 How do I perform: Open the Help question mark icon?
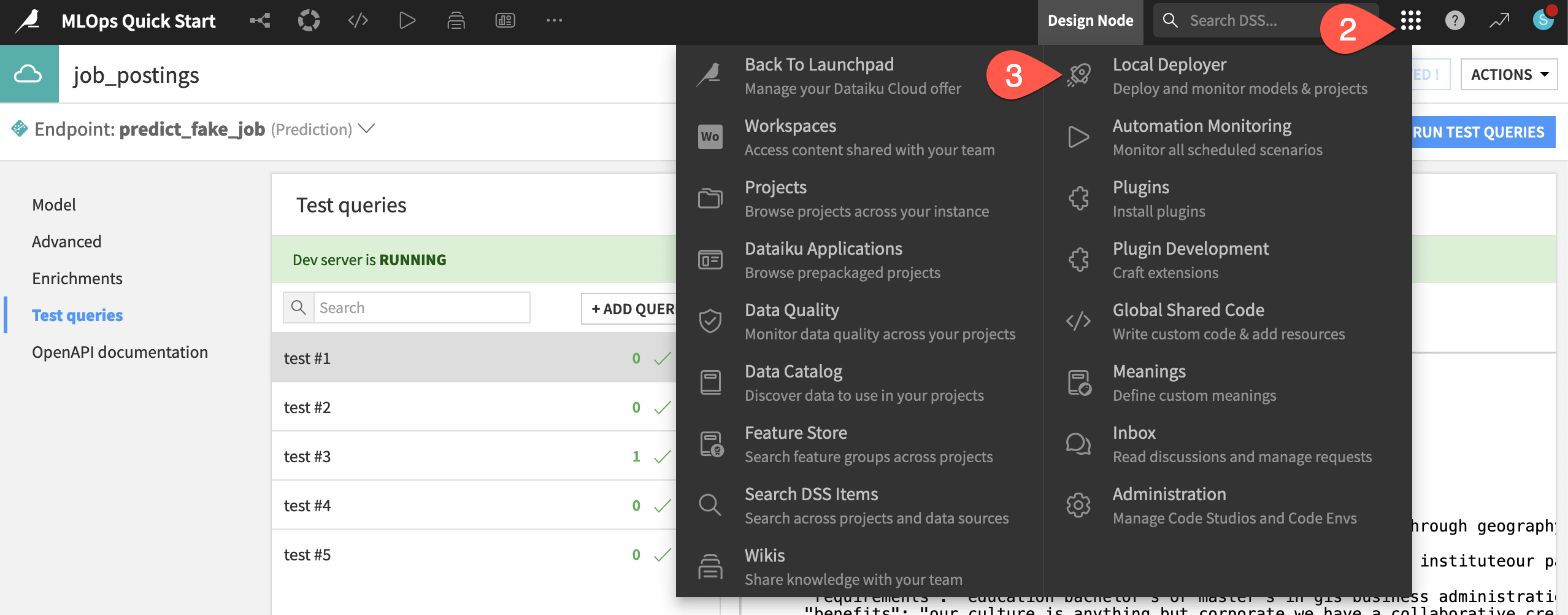tap(1455, 21)
